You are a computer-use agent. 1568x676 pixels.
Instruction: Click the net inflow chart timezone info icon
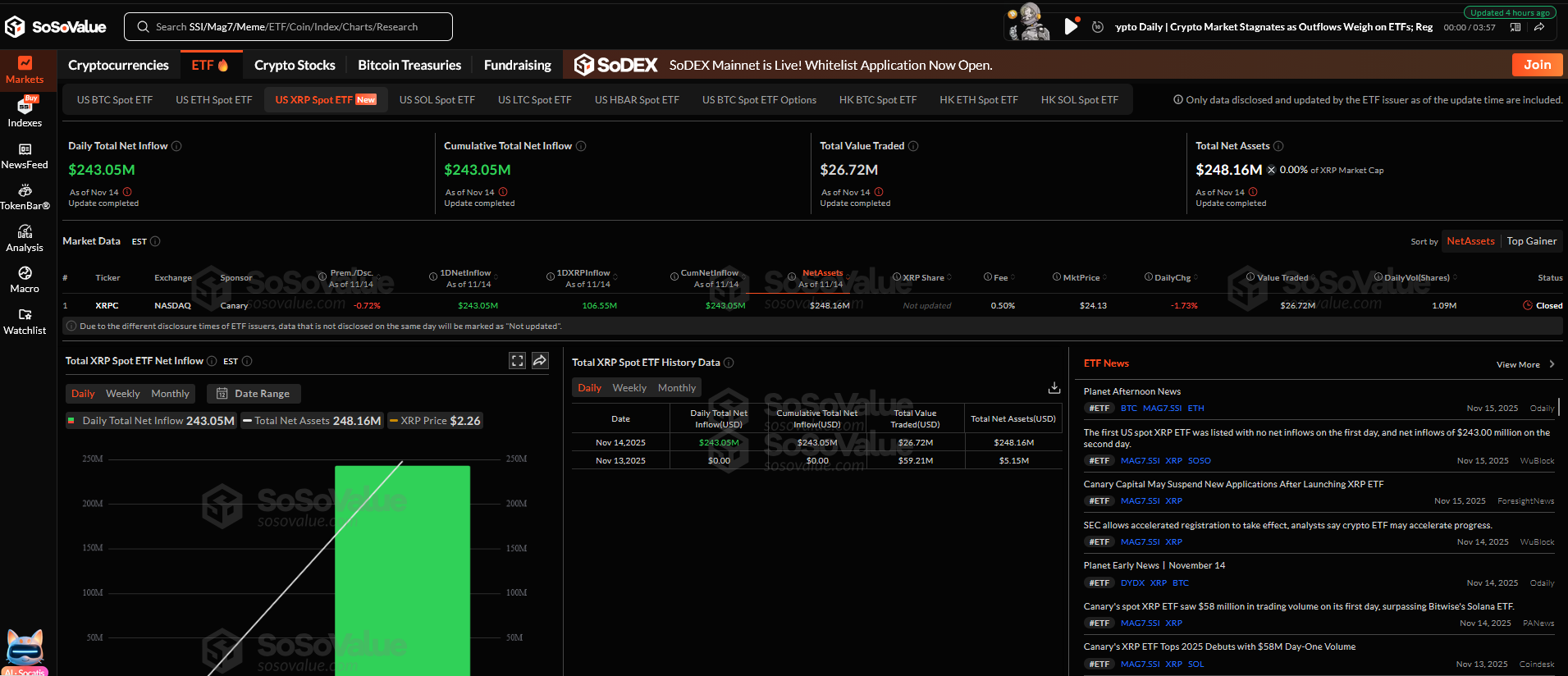(247, 361)
